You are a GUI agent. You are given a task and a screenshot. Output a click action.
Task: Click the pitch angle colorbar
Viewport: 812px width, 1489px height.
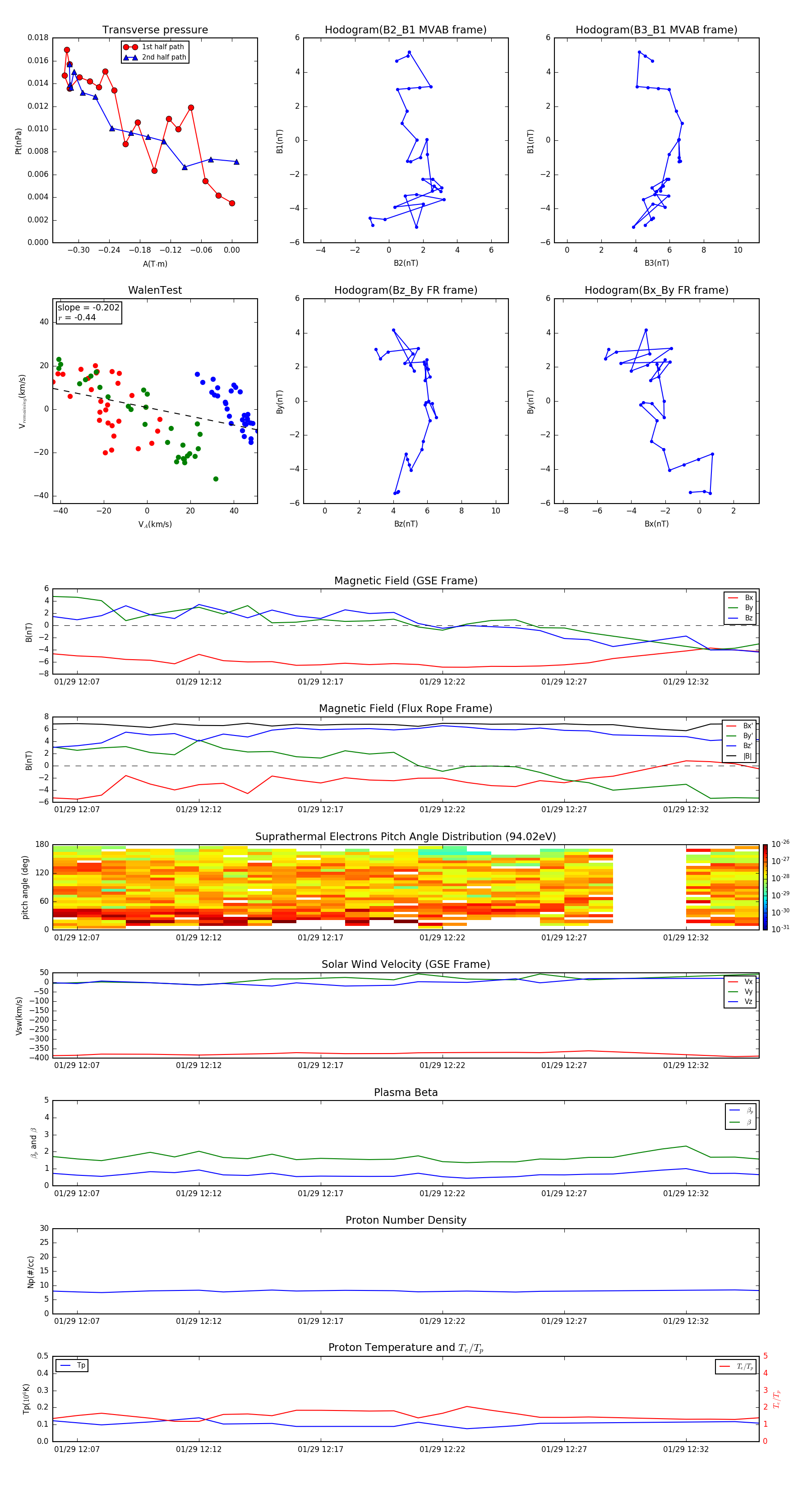765,887
